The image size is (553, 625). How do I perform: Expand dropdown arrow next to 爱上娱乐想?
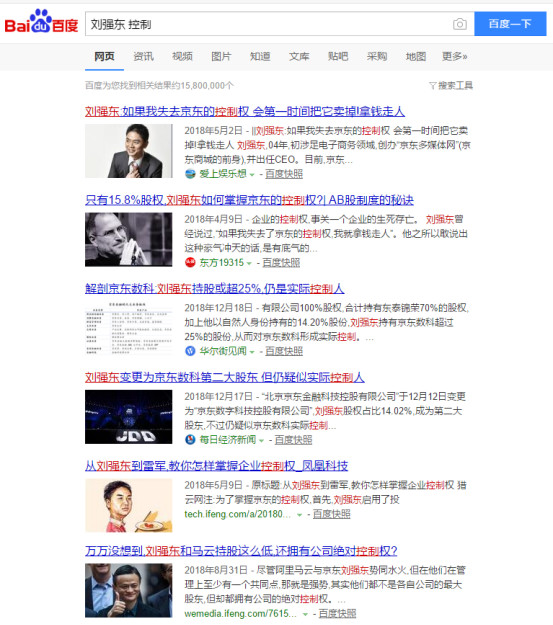pyautogui.click(x=252, y=175)
